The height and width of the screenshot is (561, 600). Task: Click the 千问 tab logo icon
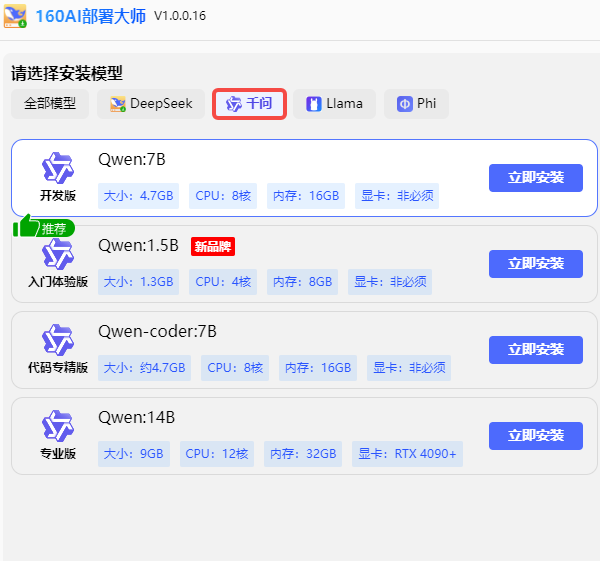tap(234, 104)
